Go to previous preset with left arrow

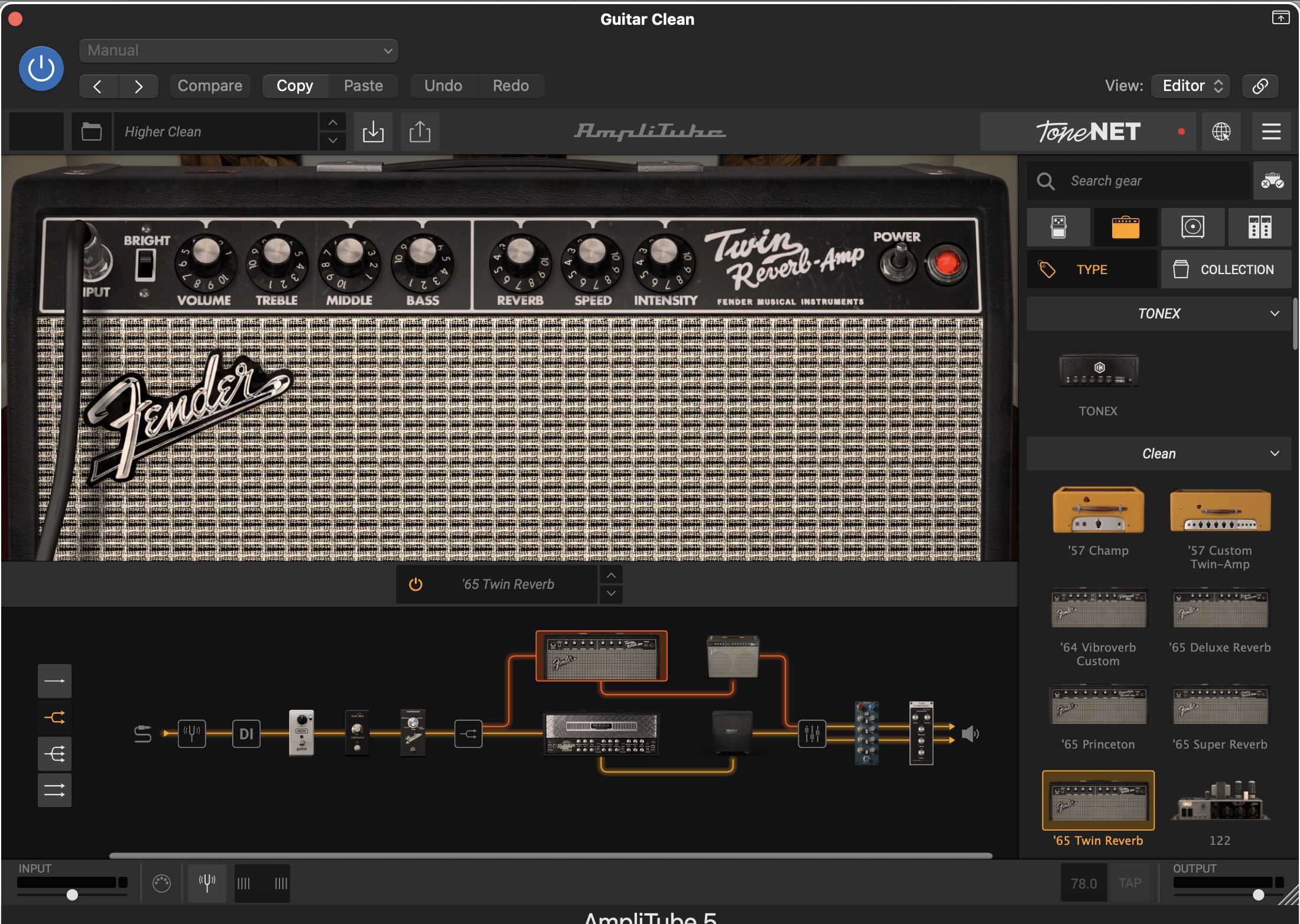99,86
